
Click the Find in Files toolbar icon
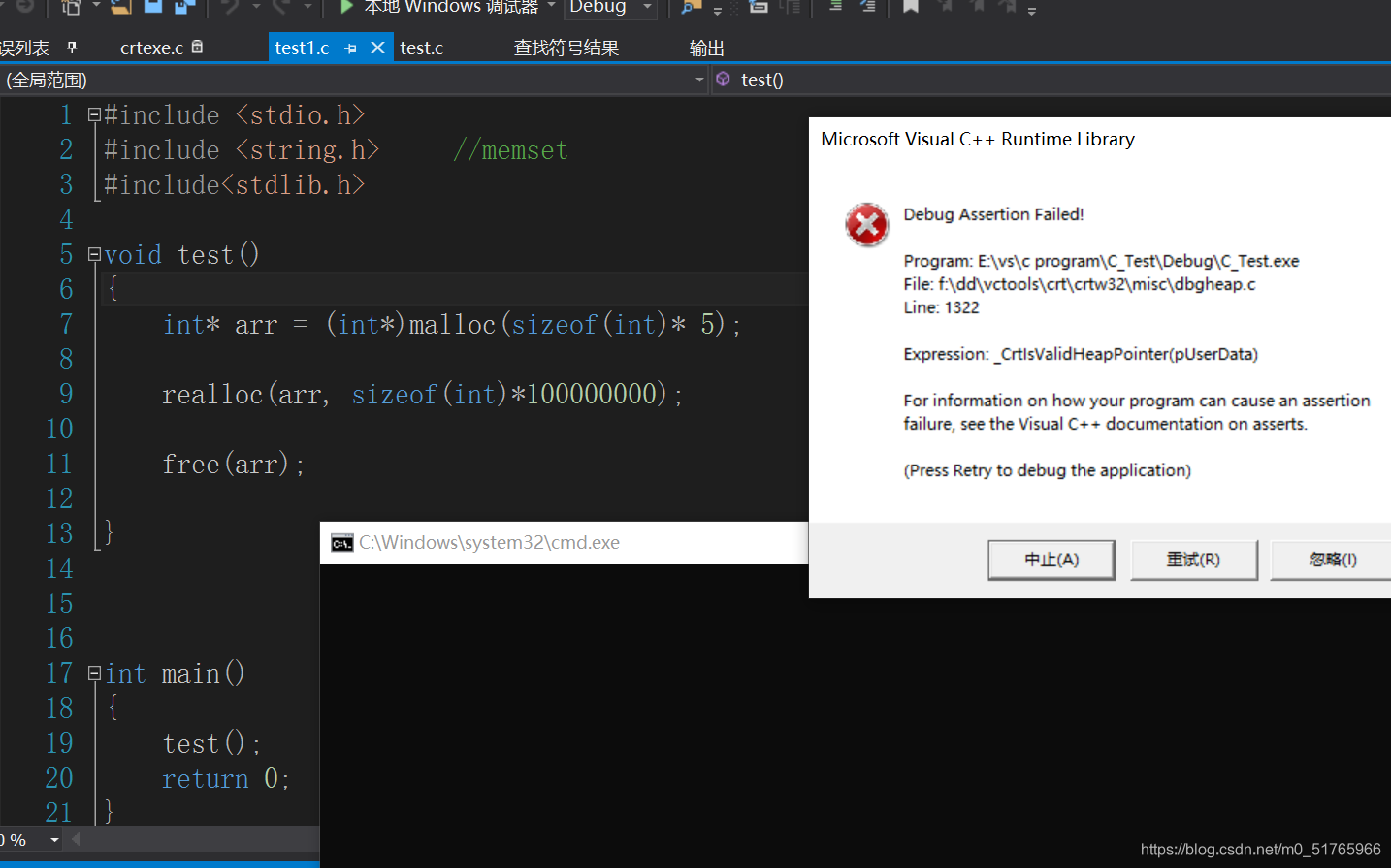[x=691, y=7]
